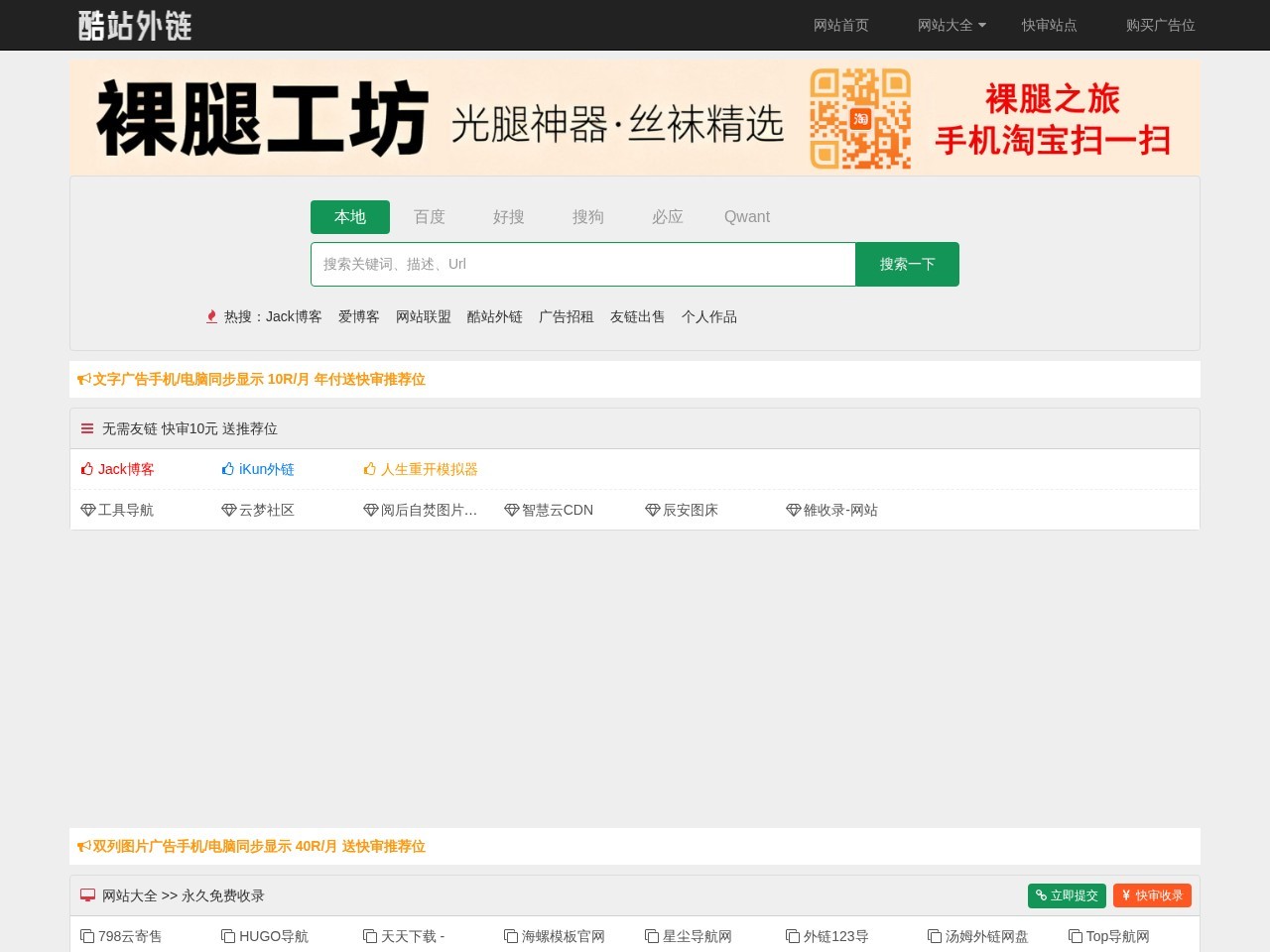This screenshot has width=1270, height=952.
Task: Click the 酷站外链 site logo
Action: [x=134, y=25]
